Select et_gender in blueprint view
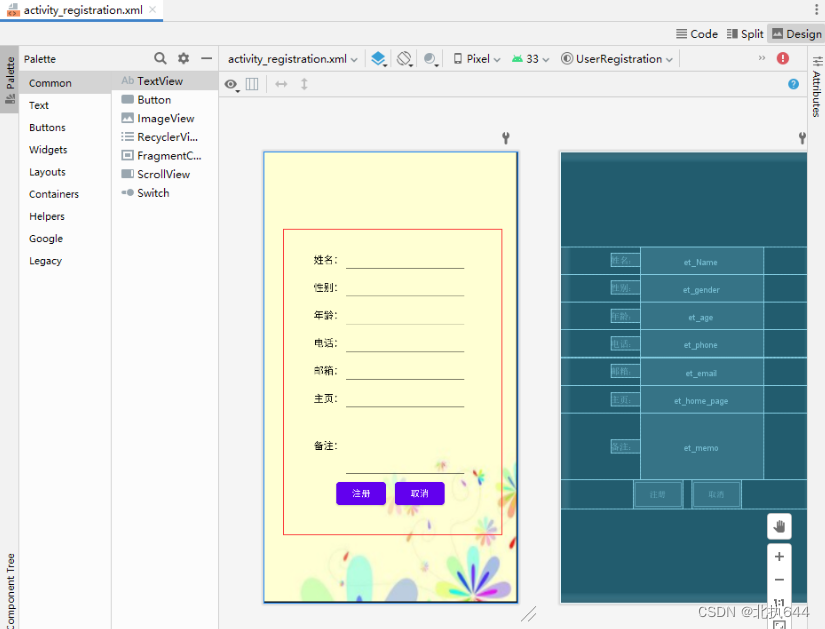The image size is (825, 629). pyautogui.click(x=701, y=289)
